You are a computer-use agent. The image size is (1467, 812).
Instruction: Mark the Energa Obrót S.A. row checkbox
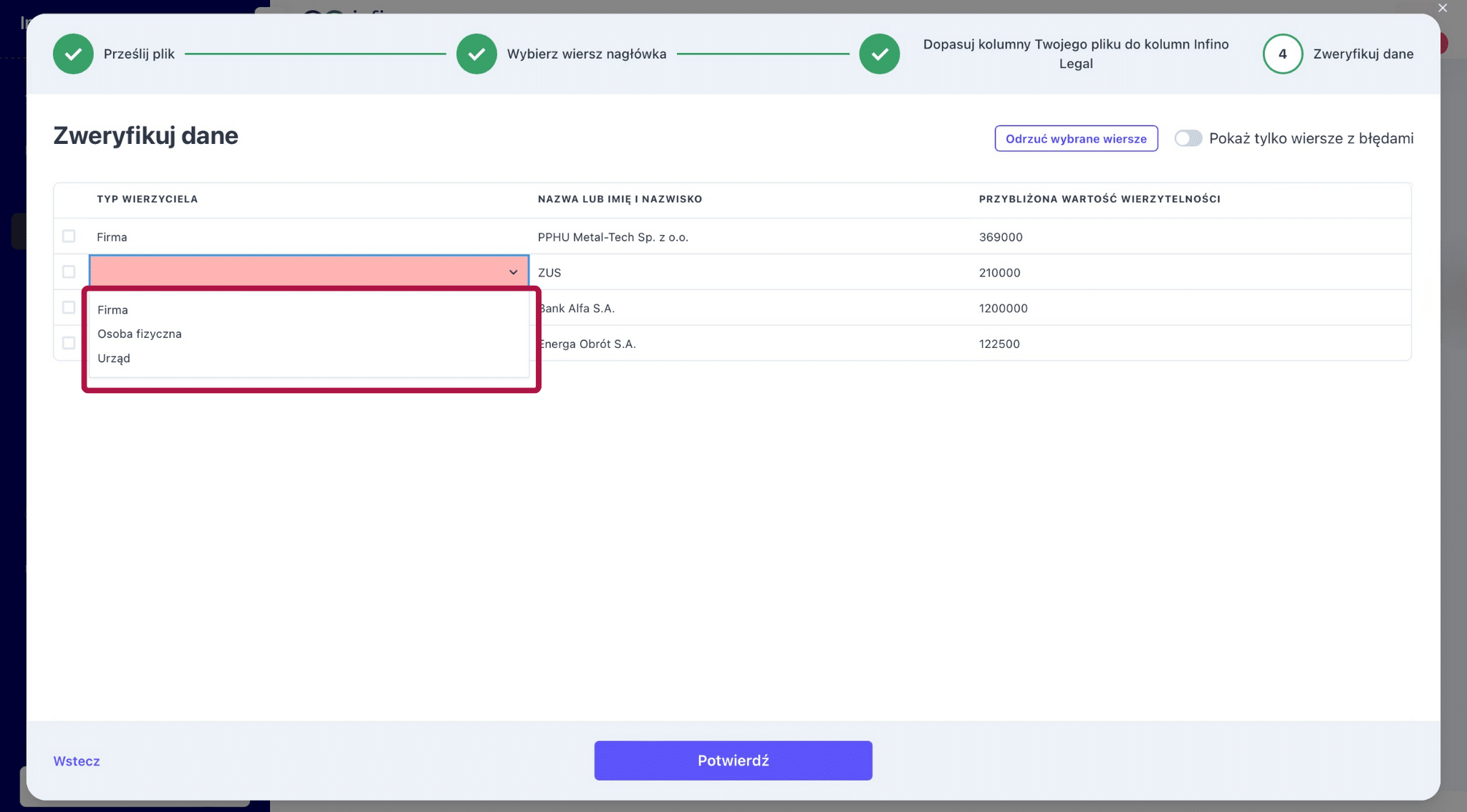click(69, 343)
